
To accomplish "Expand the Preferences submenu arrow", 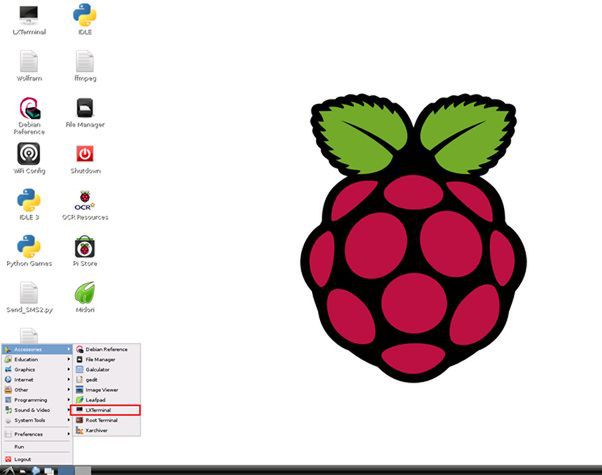I will [x=68, y=434].
